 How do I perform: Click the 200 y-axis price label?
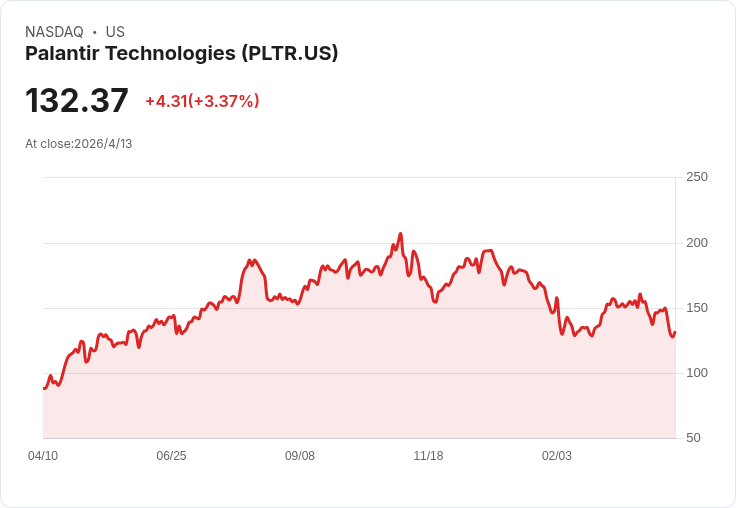pyautogui.click(x=697, y=243)
